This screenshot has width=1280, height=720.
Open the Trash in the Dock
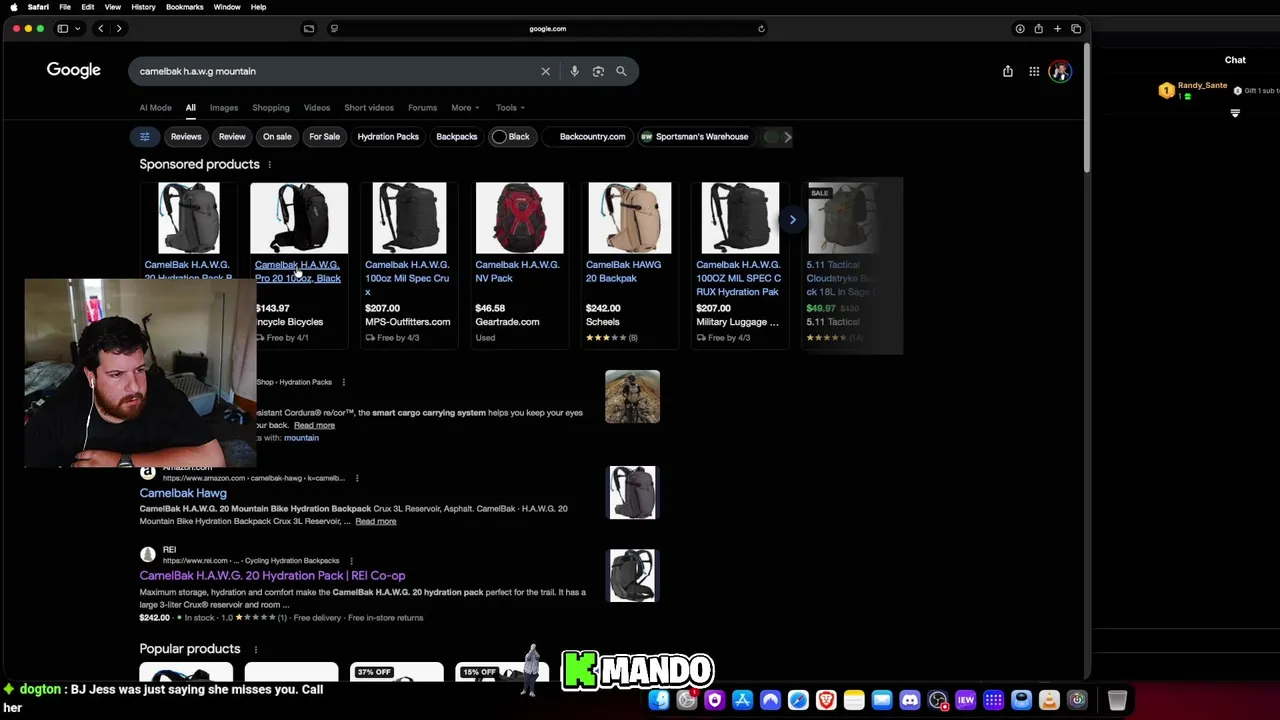1117,700
